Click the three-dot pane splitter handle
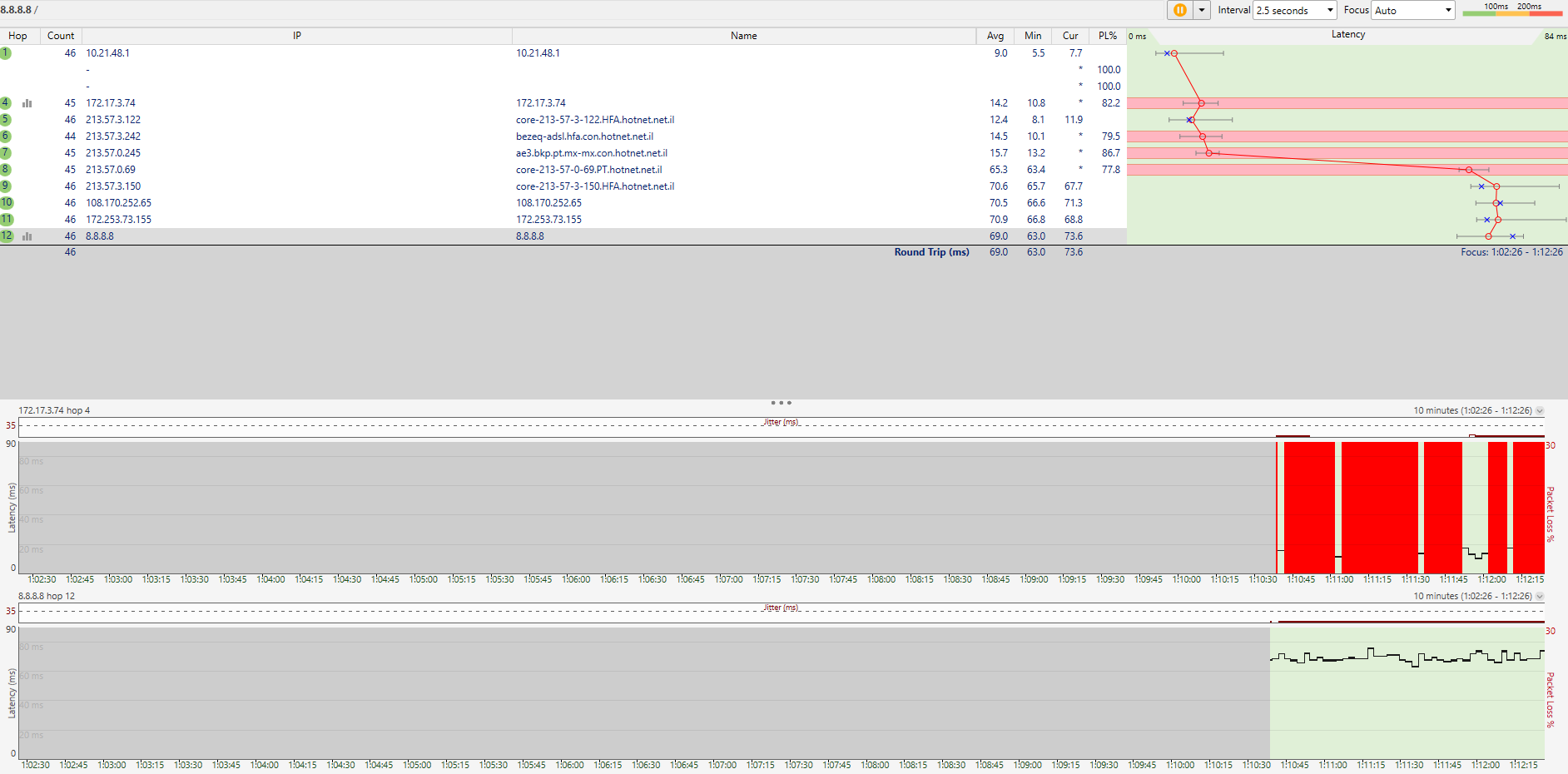 pos(781,403)
